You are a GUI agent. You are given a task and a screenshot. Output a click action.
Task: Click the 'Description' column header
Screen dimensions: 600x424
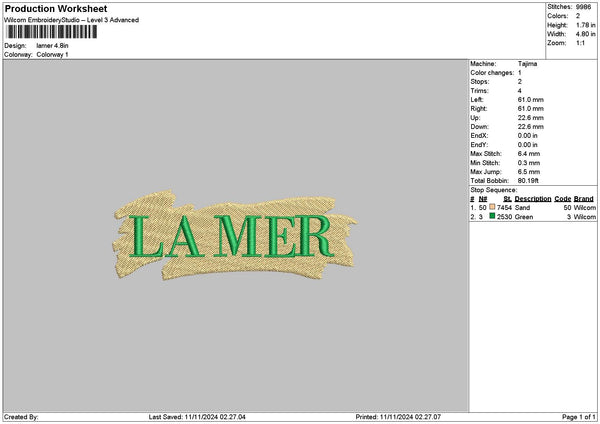pyautogui.click(x=533, y=199)
